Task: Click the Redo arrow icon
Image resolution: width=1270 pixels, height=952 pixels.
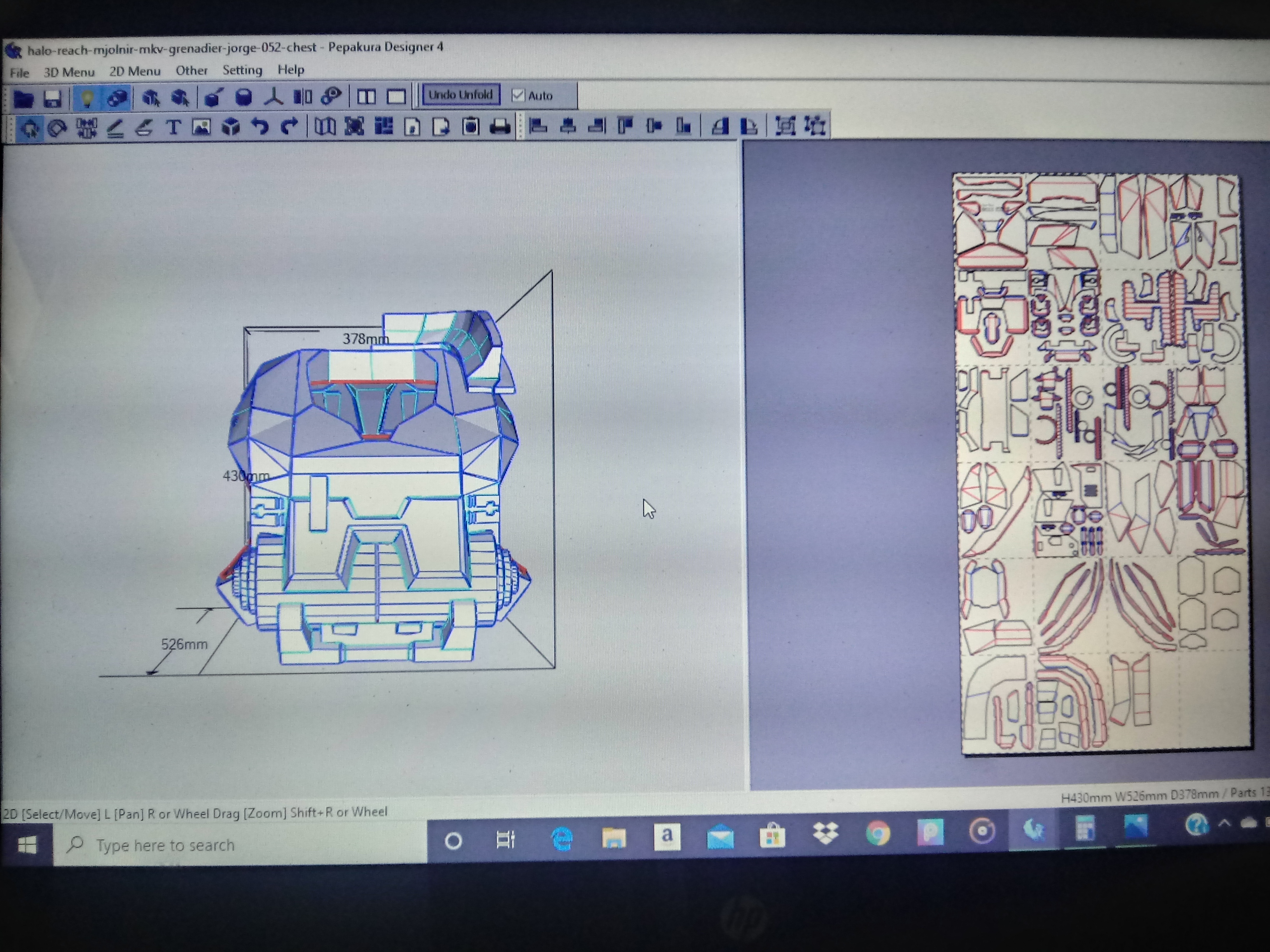Action: point(289,126)
